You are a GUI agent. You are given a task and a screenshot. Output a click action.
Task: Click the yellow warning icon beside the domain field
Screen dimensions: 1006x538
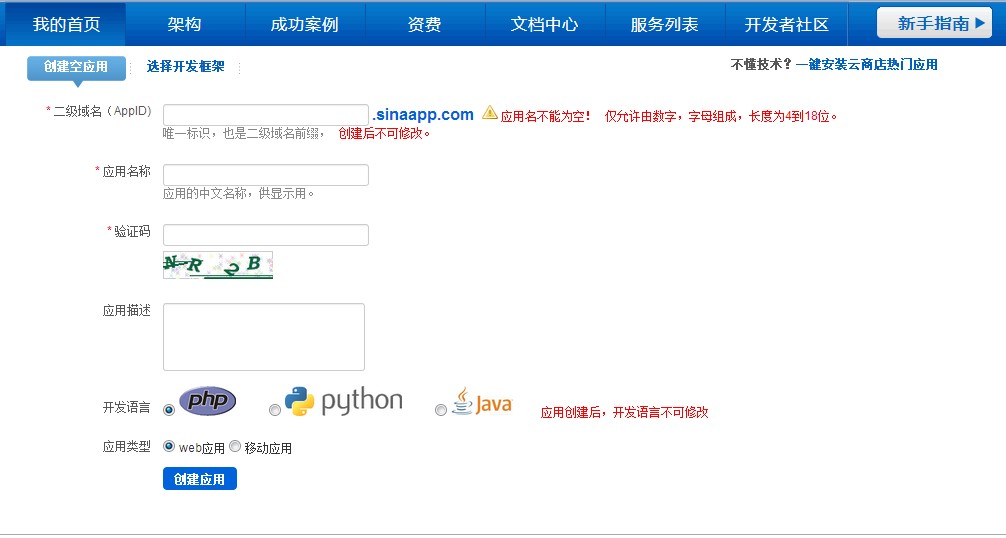coord(490,114)
